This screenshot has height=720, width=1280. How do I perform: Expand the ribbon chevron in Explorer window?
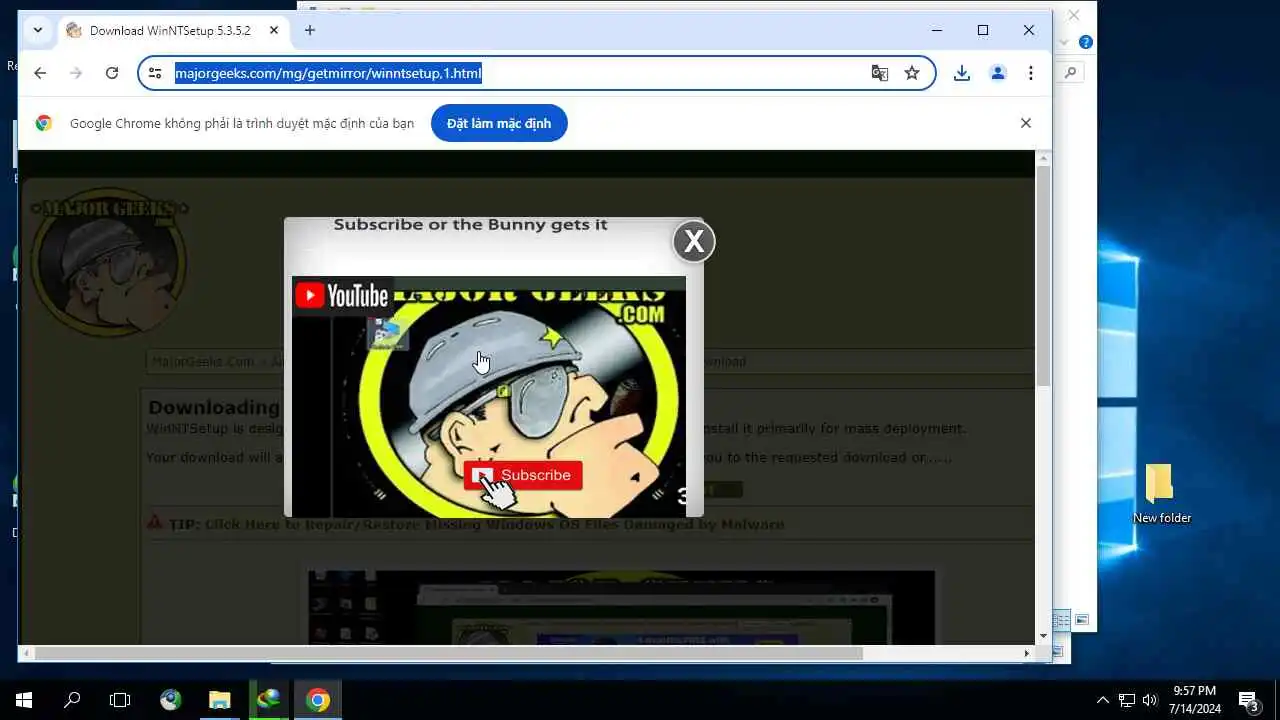coord(1064,42)
